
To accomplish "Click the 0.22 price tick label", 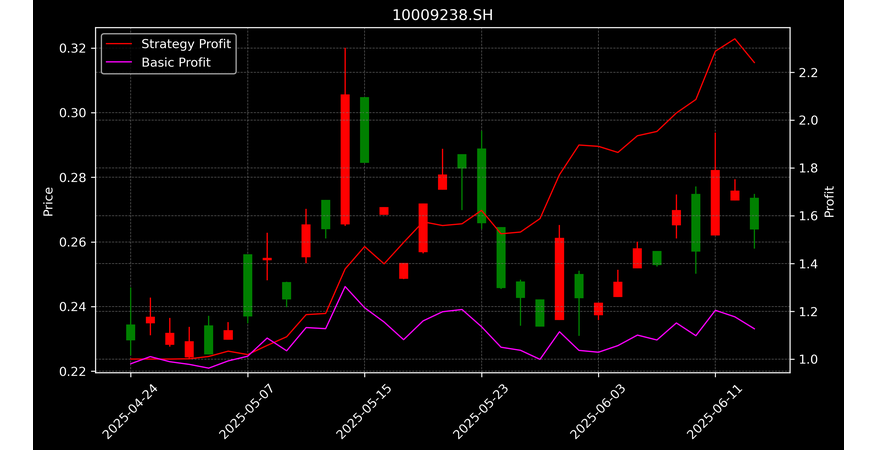I will click(x=73, y=372).
